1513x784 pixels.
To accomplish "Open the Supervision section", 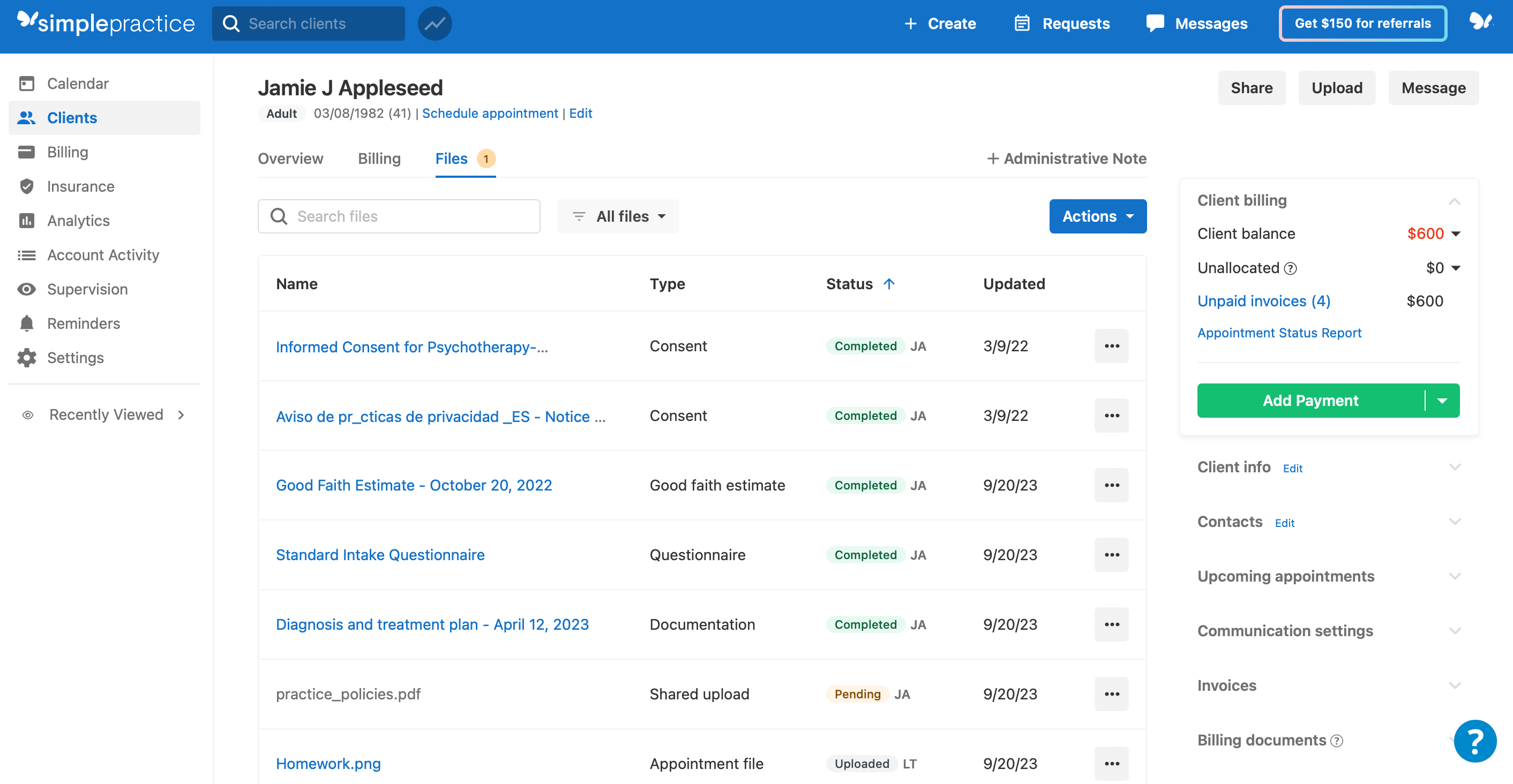I will [87, 289].
